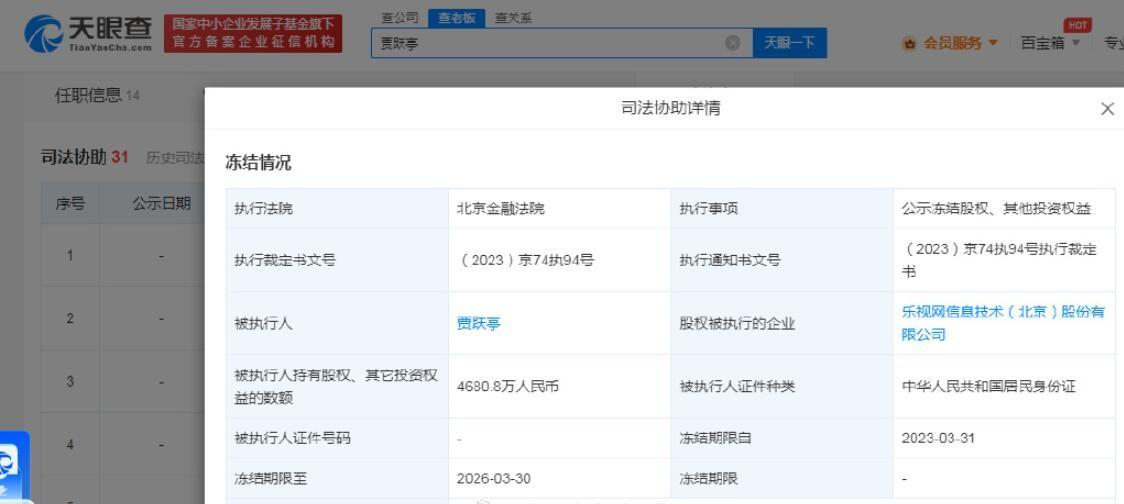
Task: Click the 司法协助 31 heading
Action: click(x=85, y=157)
